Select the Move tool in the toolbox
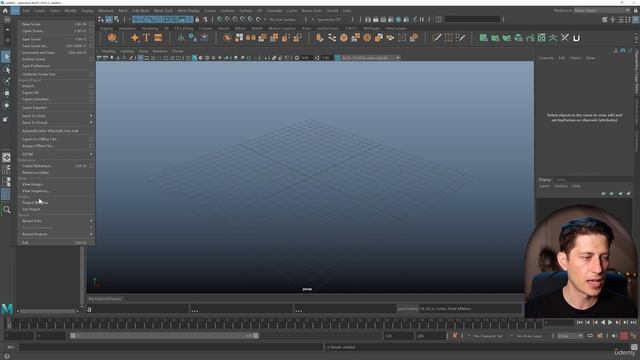Screen dimensions: 640x360 pyautogui.click(x=6, y=93)
